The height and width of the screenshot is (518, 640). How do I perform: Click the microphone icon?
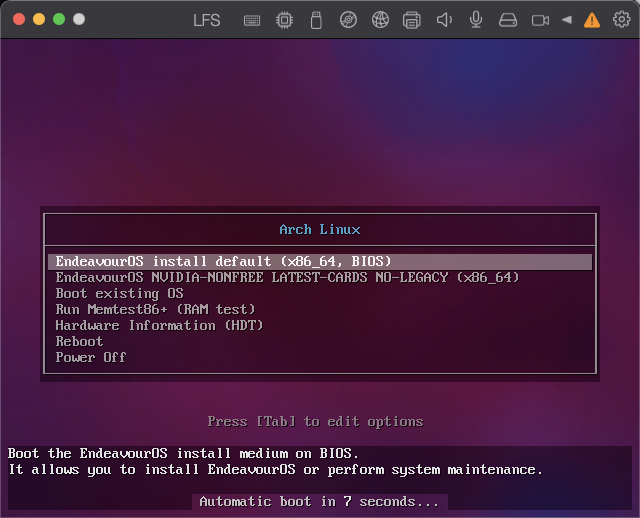point(476,20)
